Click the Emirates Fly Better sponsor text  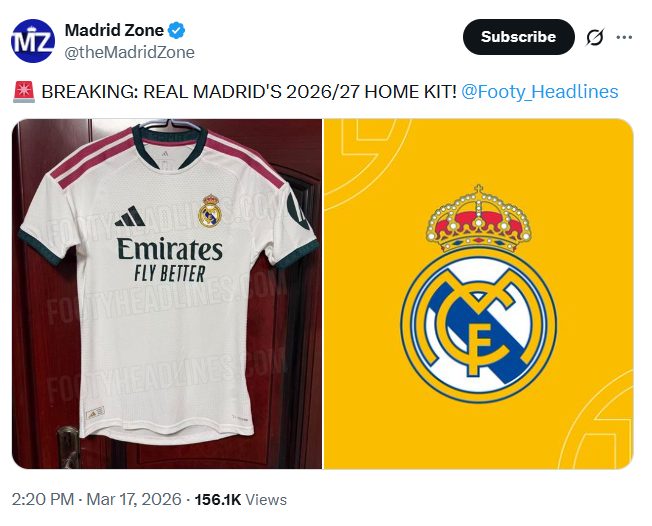click(x=170, y=259)
